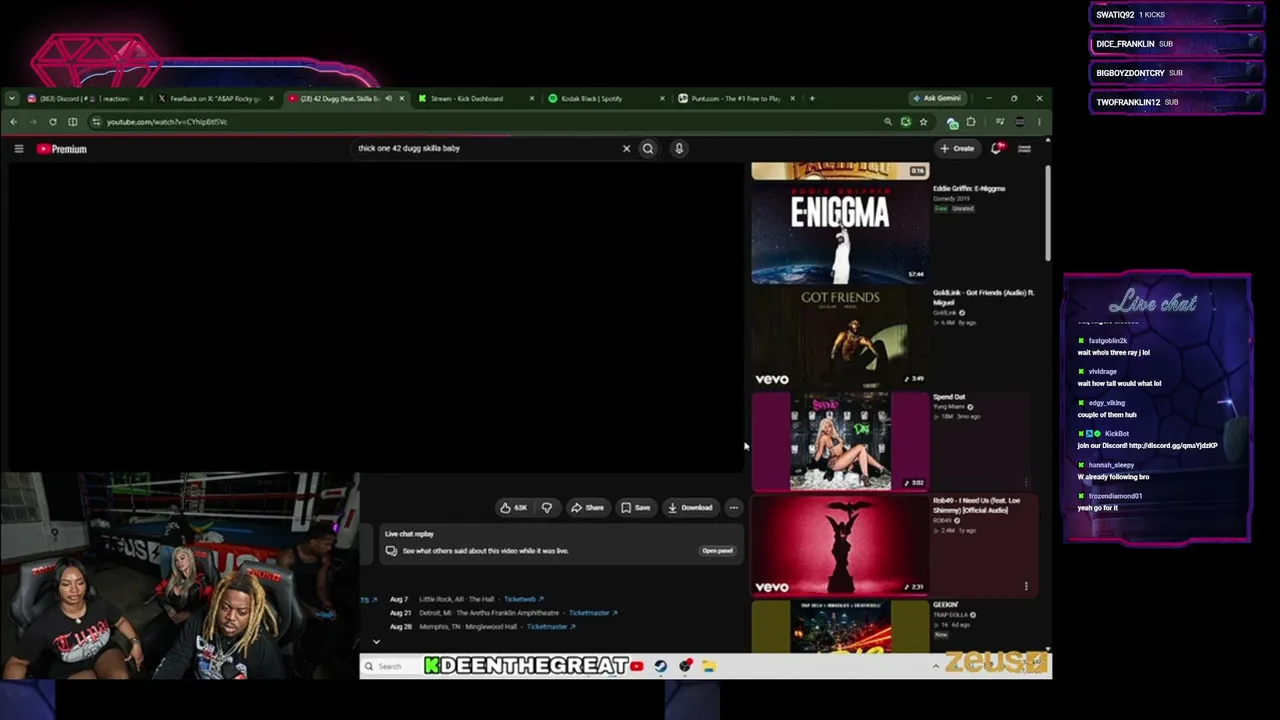Viewport: 1280px width, 720px height.
Task: Focus the browser address bar URL
Action: [x=167, y=122]
